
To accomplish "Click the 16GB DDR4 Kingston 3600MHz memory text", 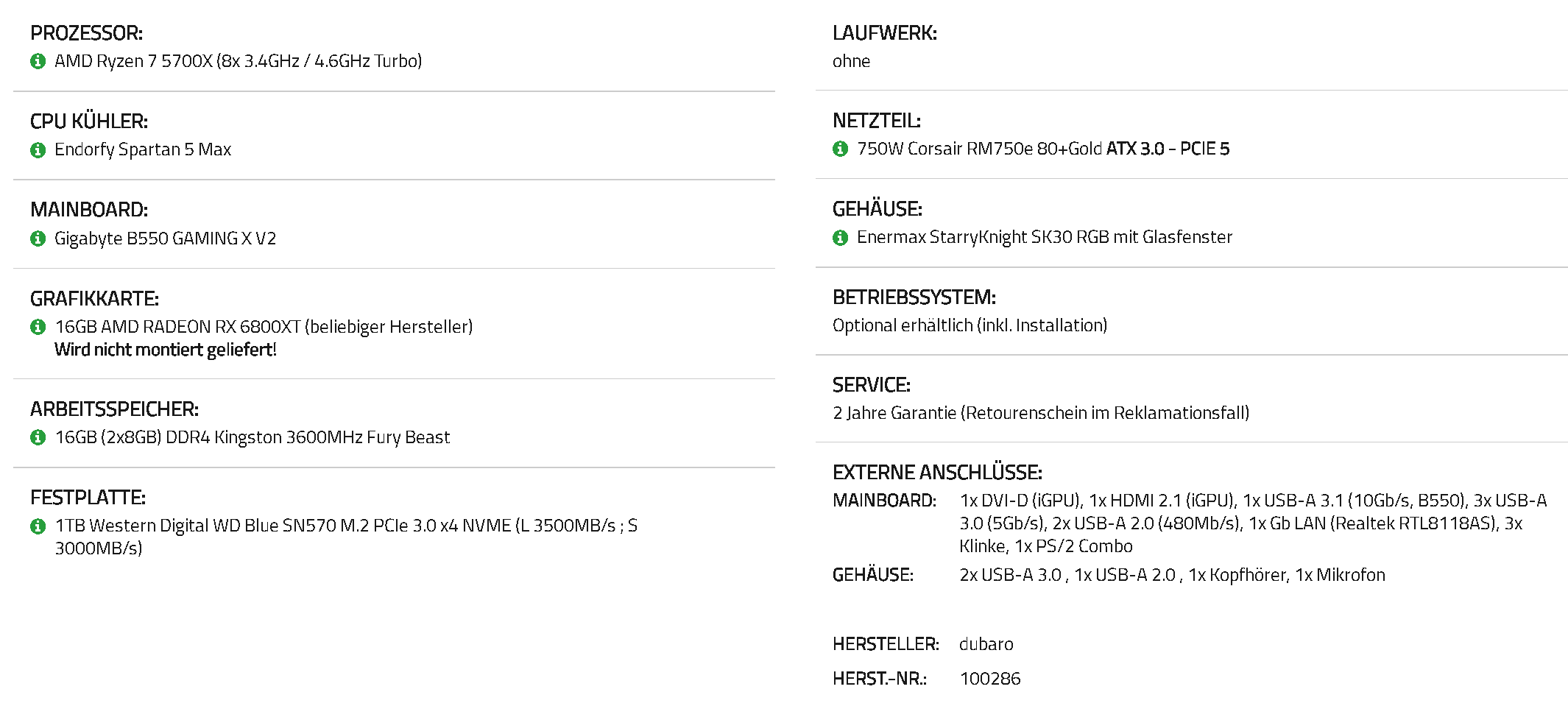I will pos(252,437).
